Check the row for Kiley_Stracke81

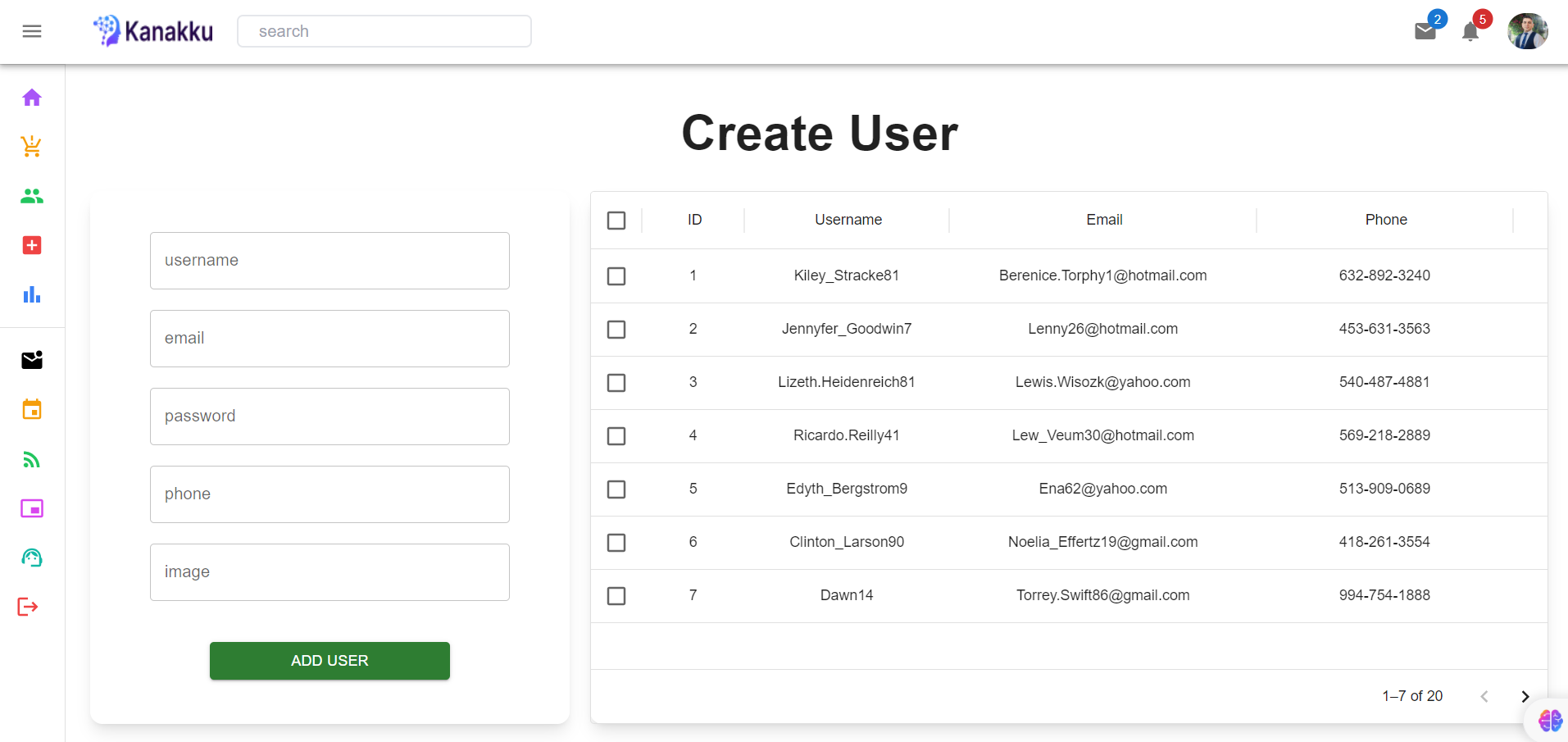(x=616, y=276)
